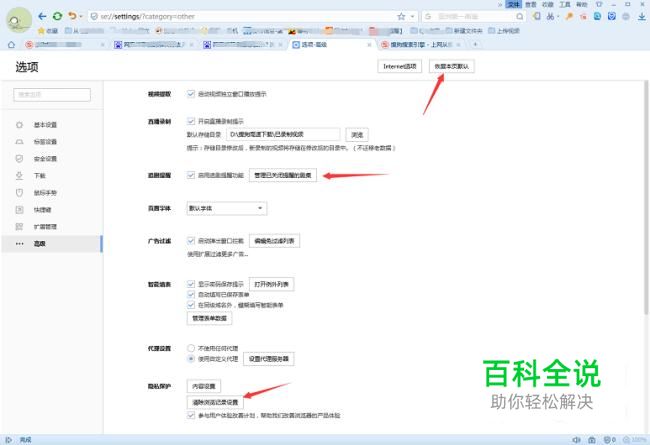Viewport: 650px width, 445px height.
Task: Click the Internet选项 button
Action: tap(399, 66)
